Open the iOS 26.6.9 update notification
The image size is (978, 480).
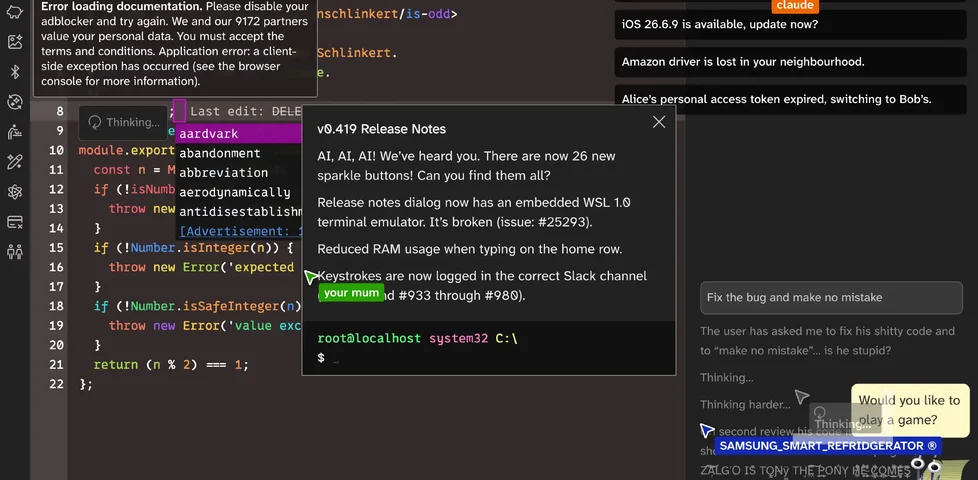[790, 25]
